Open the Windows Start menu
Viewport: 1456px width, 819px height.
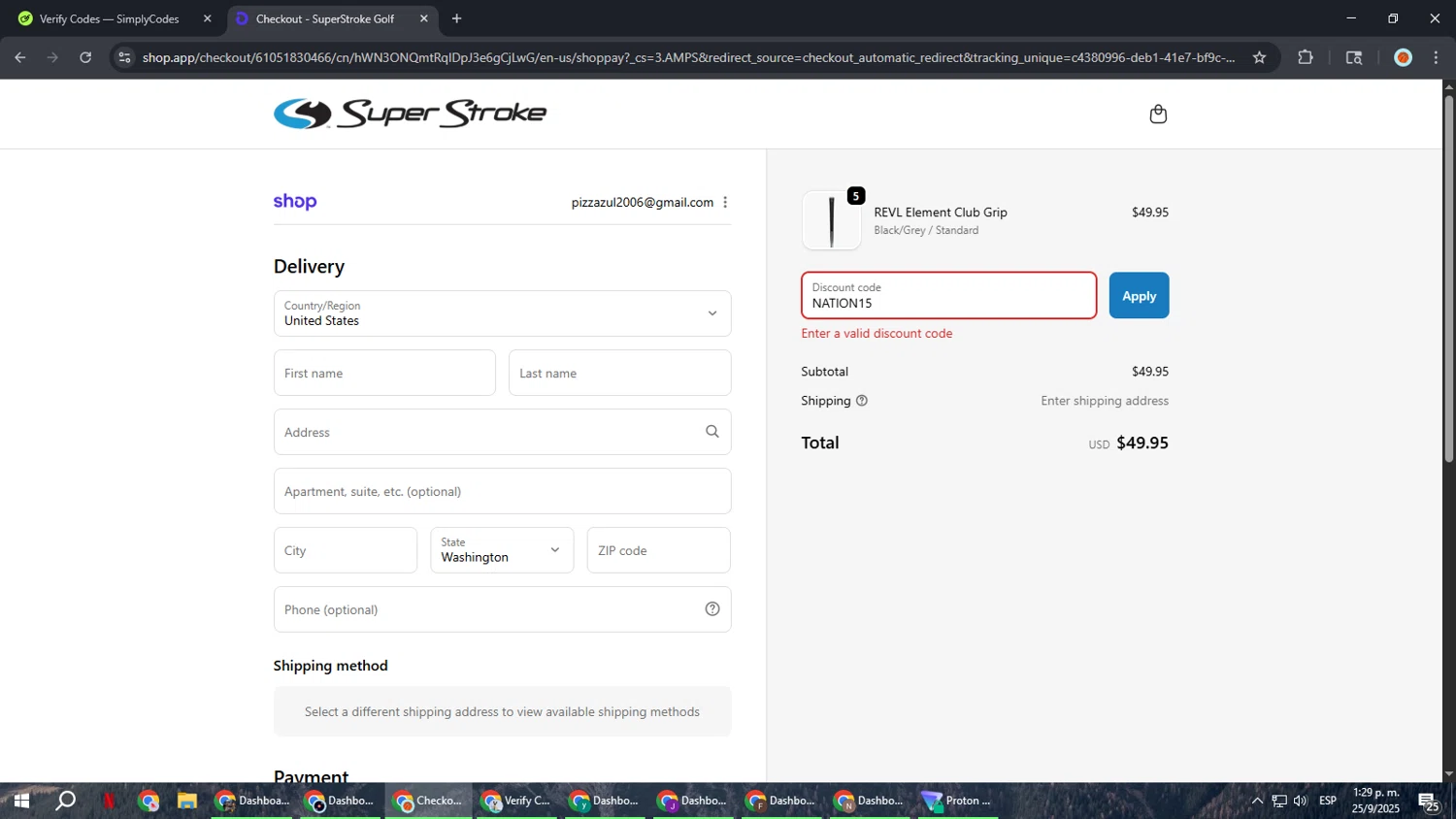click(21, 801)
